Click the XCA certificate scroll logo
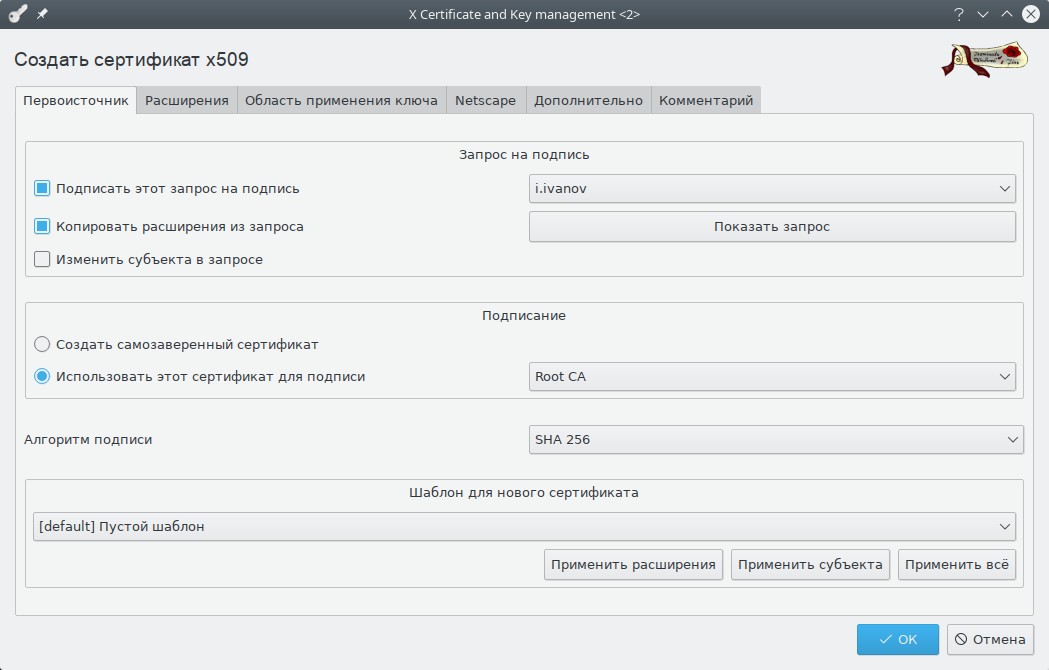This screenshot has height=670, width=1049. (984, 60)
